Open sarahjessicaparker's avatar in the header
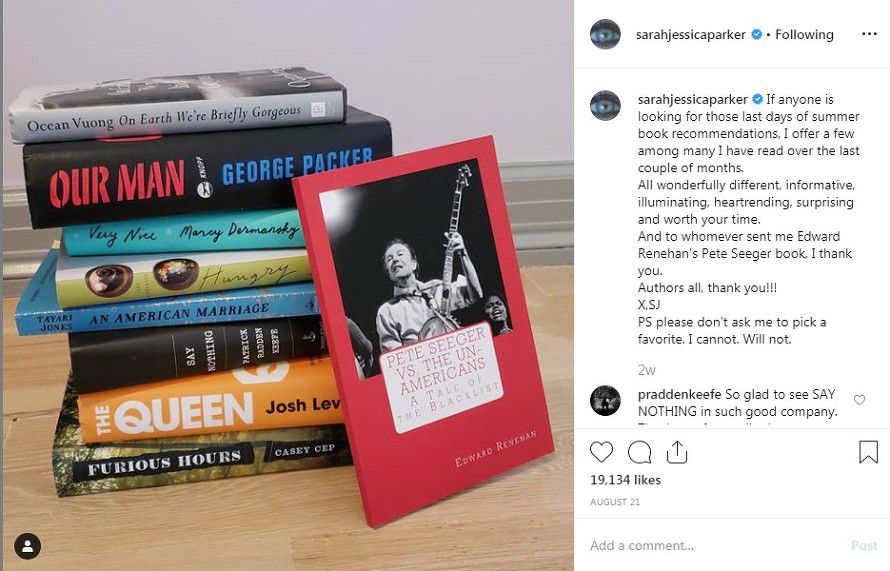This screenshot has height=571, width=890. point(605,34)
